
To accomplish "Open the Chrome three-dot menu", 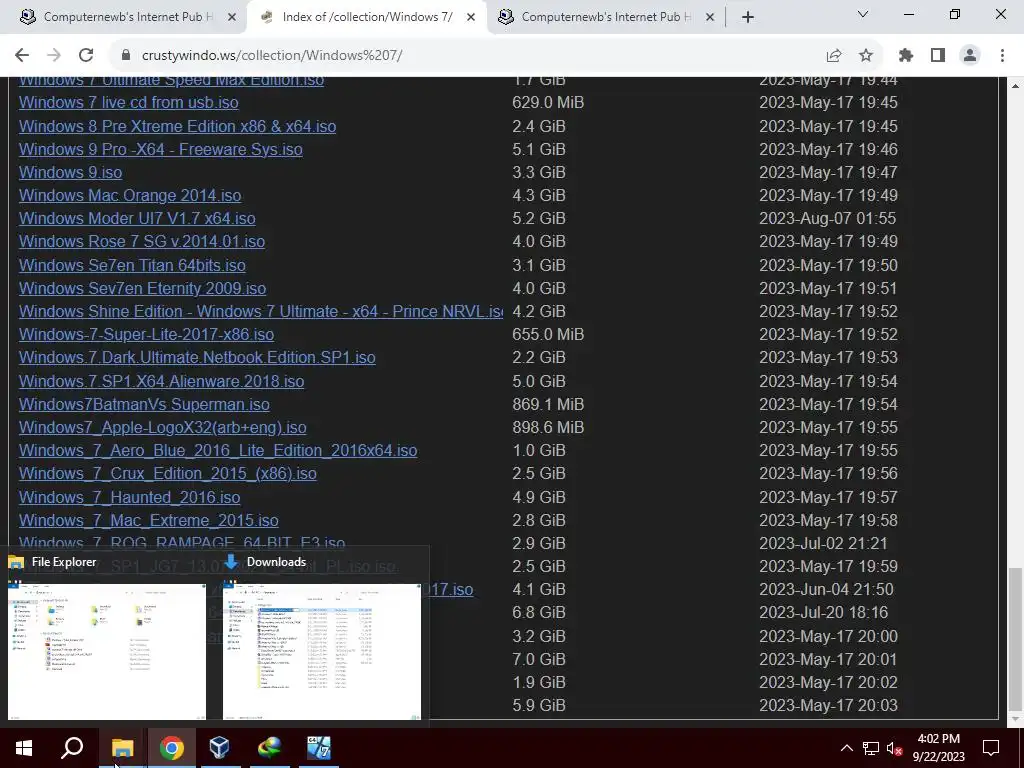I will tap(1002, 56).
